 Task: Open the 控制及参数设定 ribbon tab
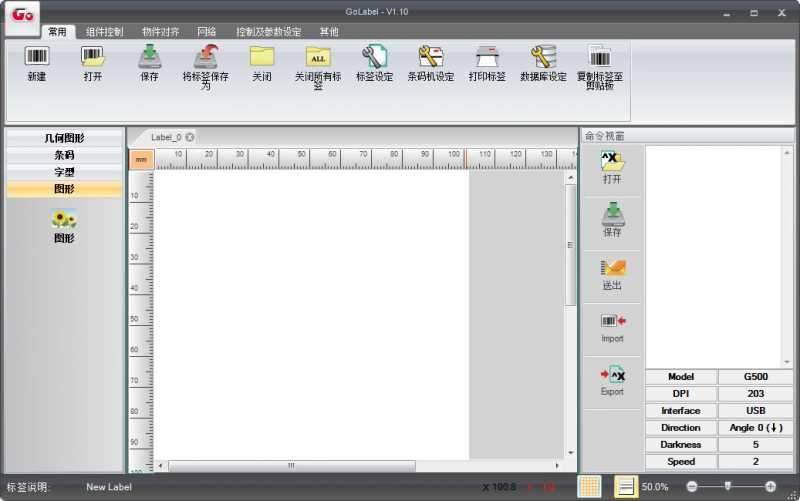268,32
